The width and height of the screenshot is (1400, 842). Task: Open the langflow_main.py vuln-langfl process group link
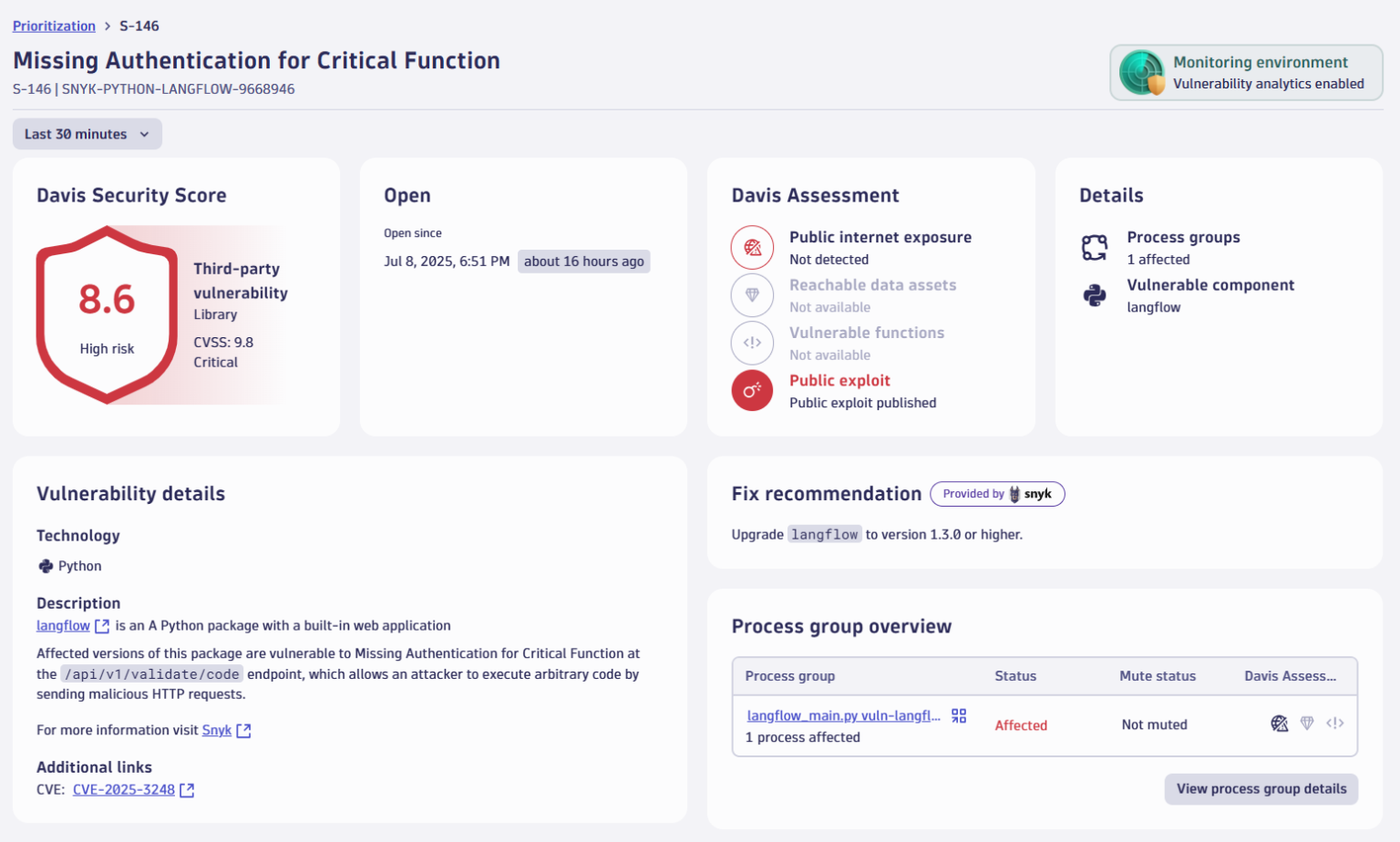840,715
